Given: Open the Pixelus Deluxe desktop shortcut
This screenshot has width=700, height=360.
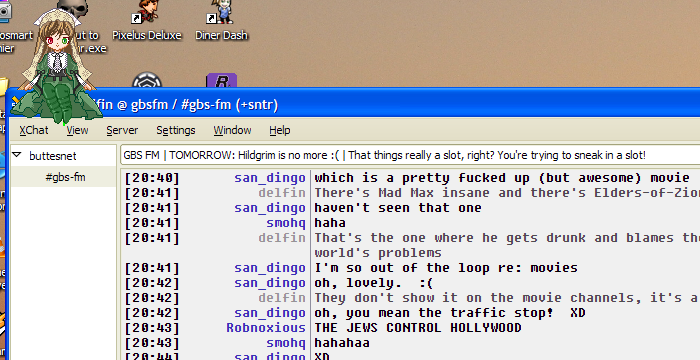Looking at the screenshot, I should 146,20.
